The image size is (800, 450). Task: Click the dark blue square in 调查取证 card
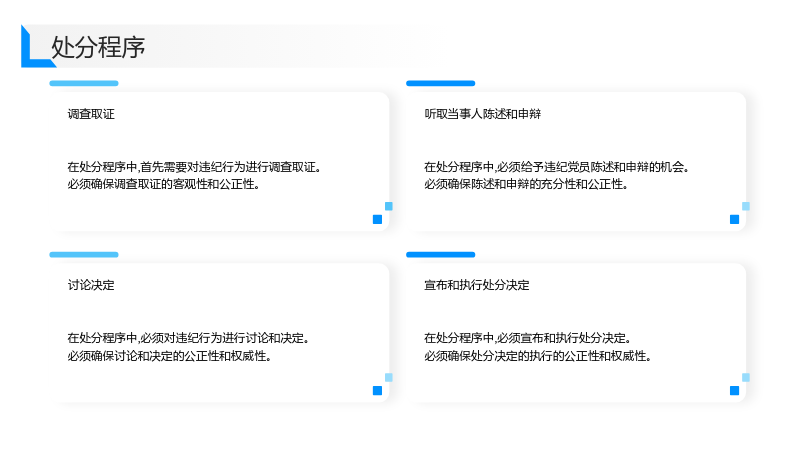point(378,219)
